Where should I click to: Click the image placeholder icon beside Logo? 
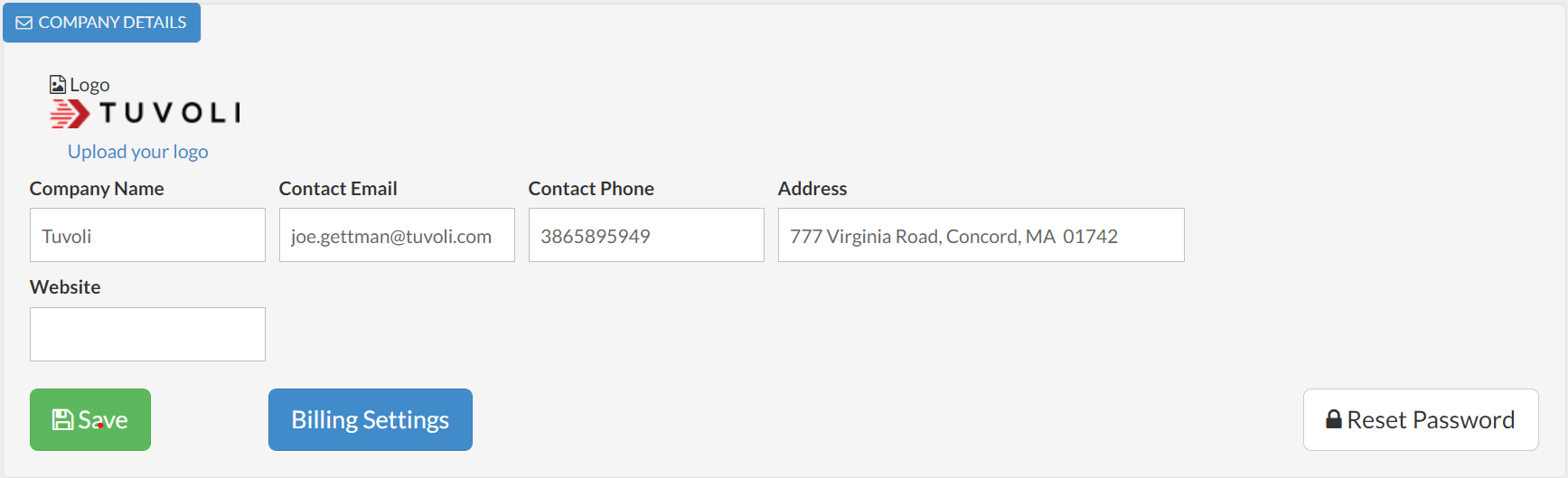(57, 85)
